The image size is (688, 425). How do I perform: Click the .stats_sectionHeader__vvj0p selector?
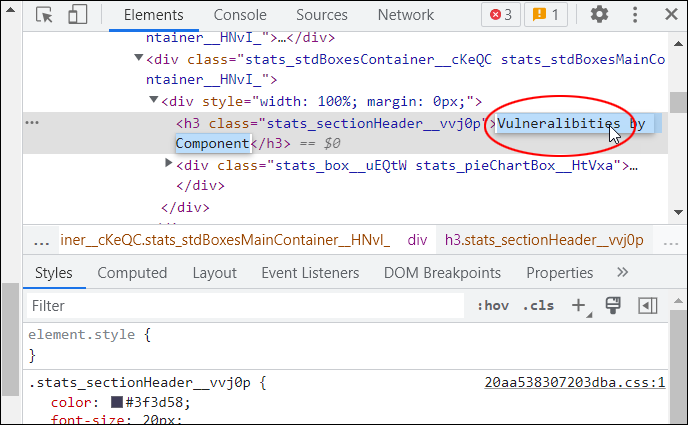[140, 383]
